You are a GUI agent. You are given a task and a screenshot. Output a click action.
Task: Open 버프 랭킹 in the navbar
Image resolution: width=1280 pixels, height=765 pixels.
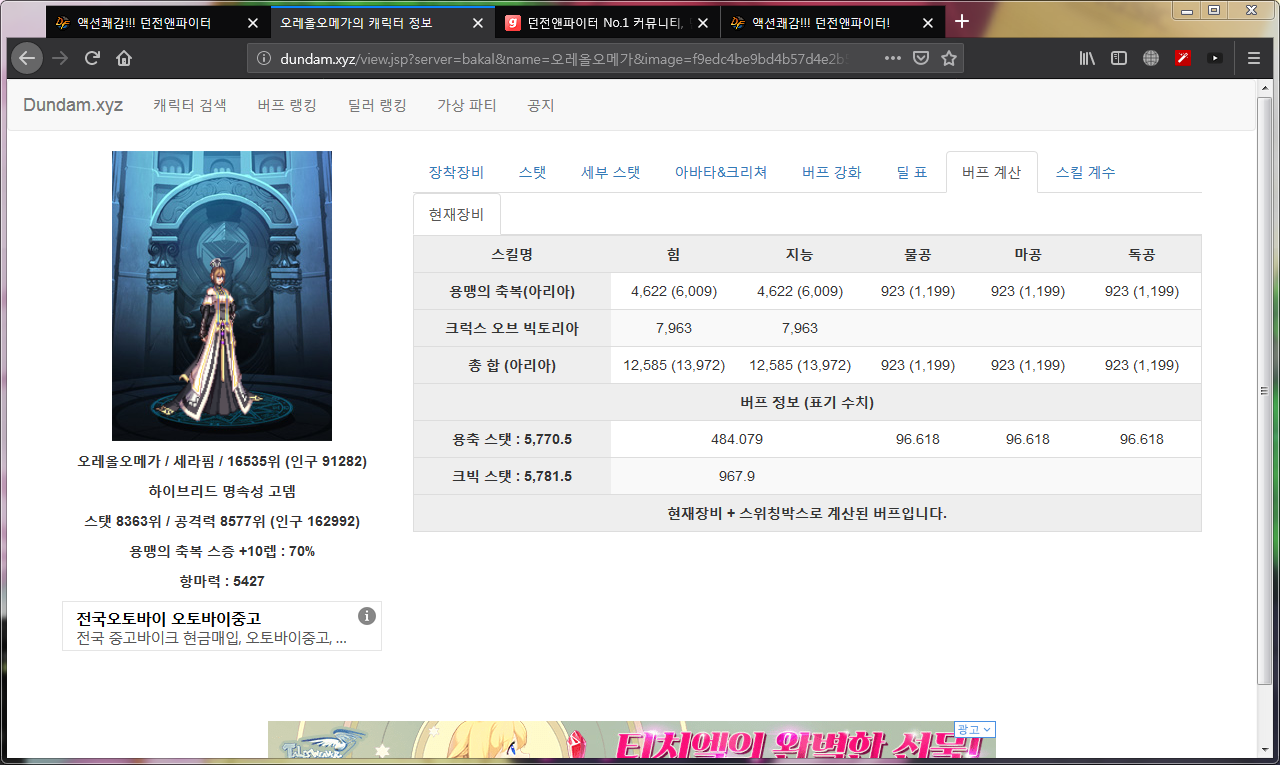(x=287, y=105)
